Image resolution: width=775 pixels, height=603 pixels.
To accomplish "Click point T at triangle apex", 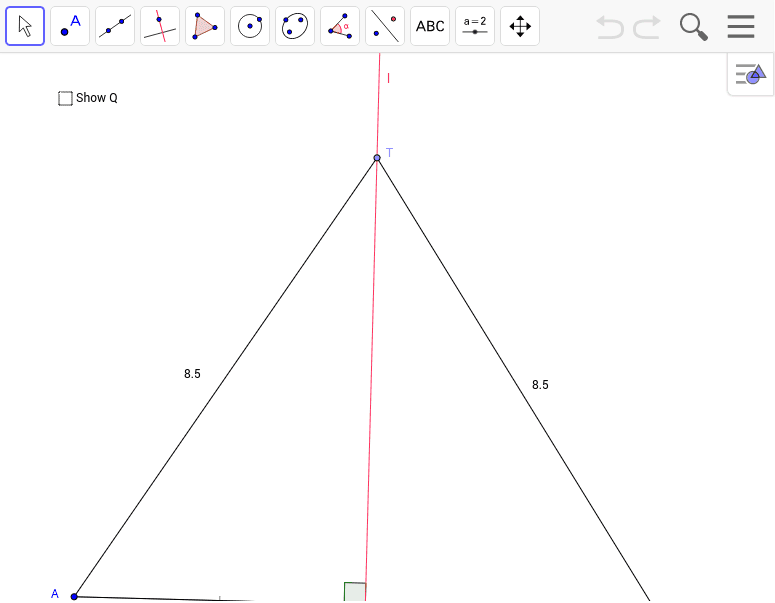I will [377, 158].
